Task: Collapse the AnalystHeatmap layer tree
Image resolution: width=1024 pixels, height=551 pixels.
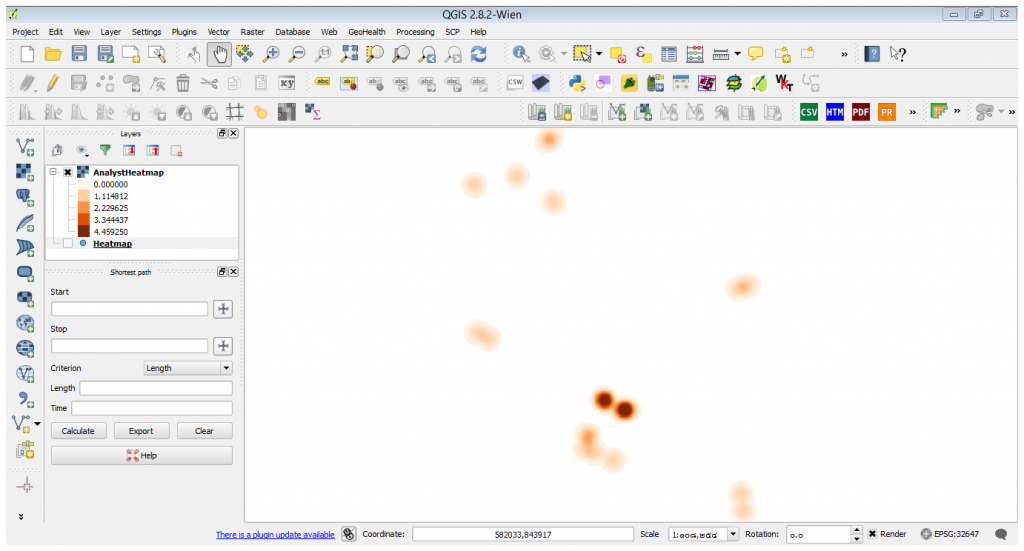Action: 53,172
